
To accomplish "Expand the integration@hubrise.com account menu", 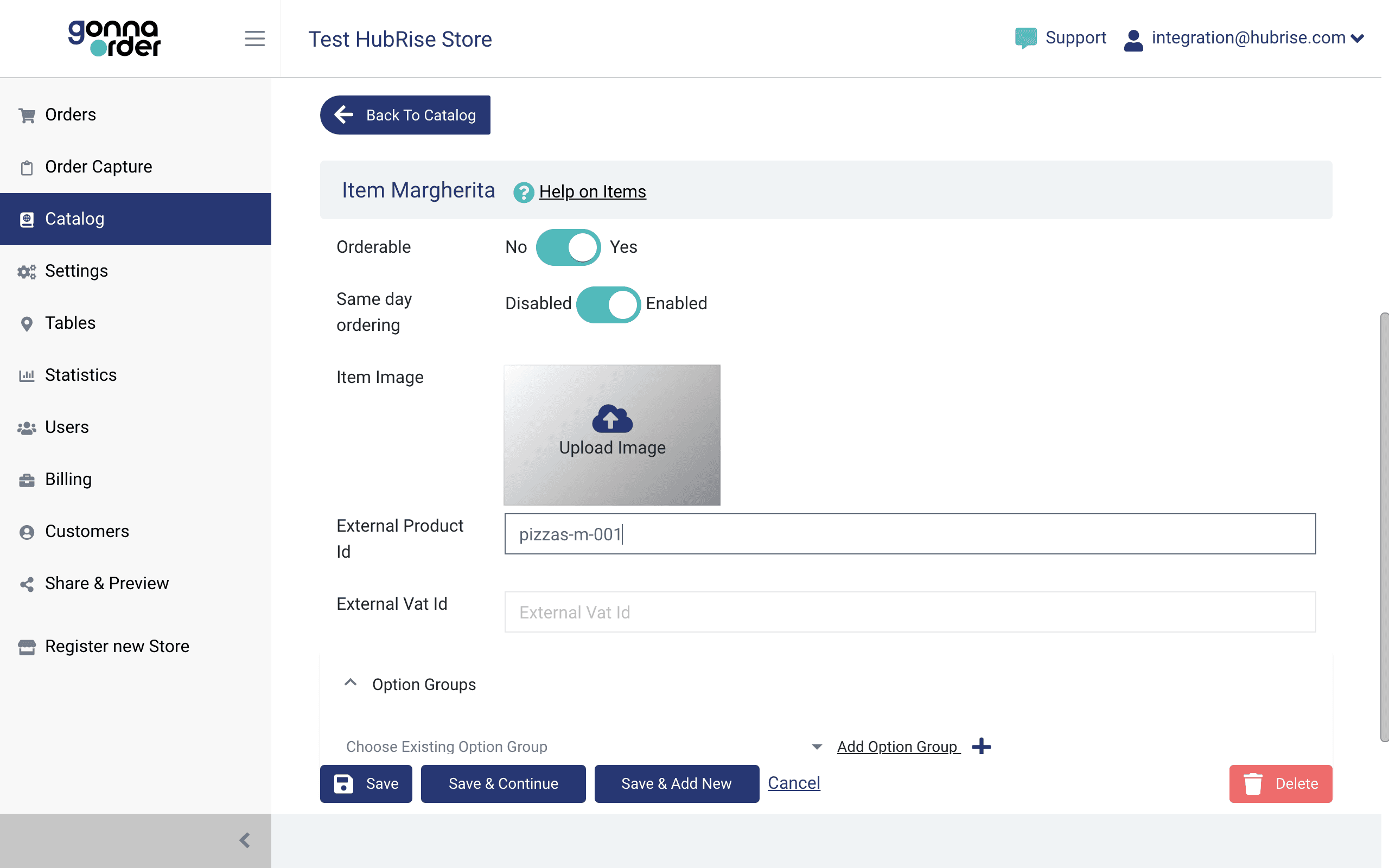I will pos(1358,38).
